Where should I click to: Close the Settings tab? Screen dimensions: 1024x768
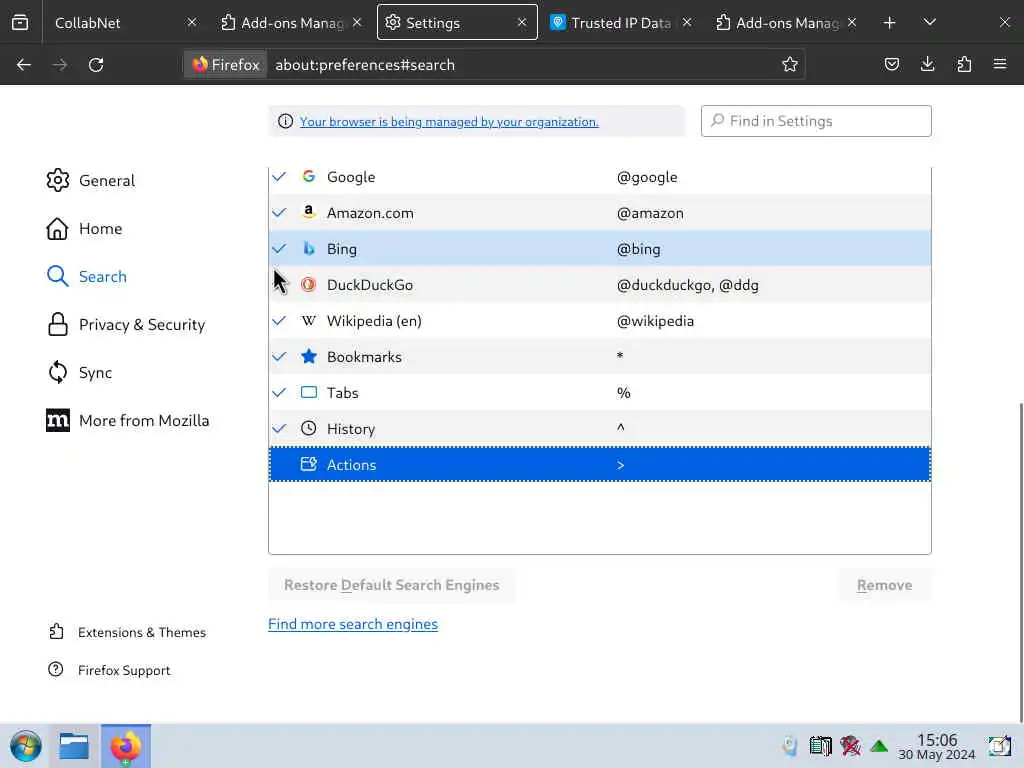522,23
